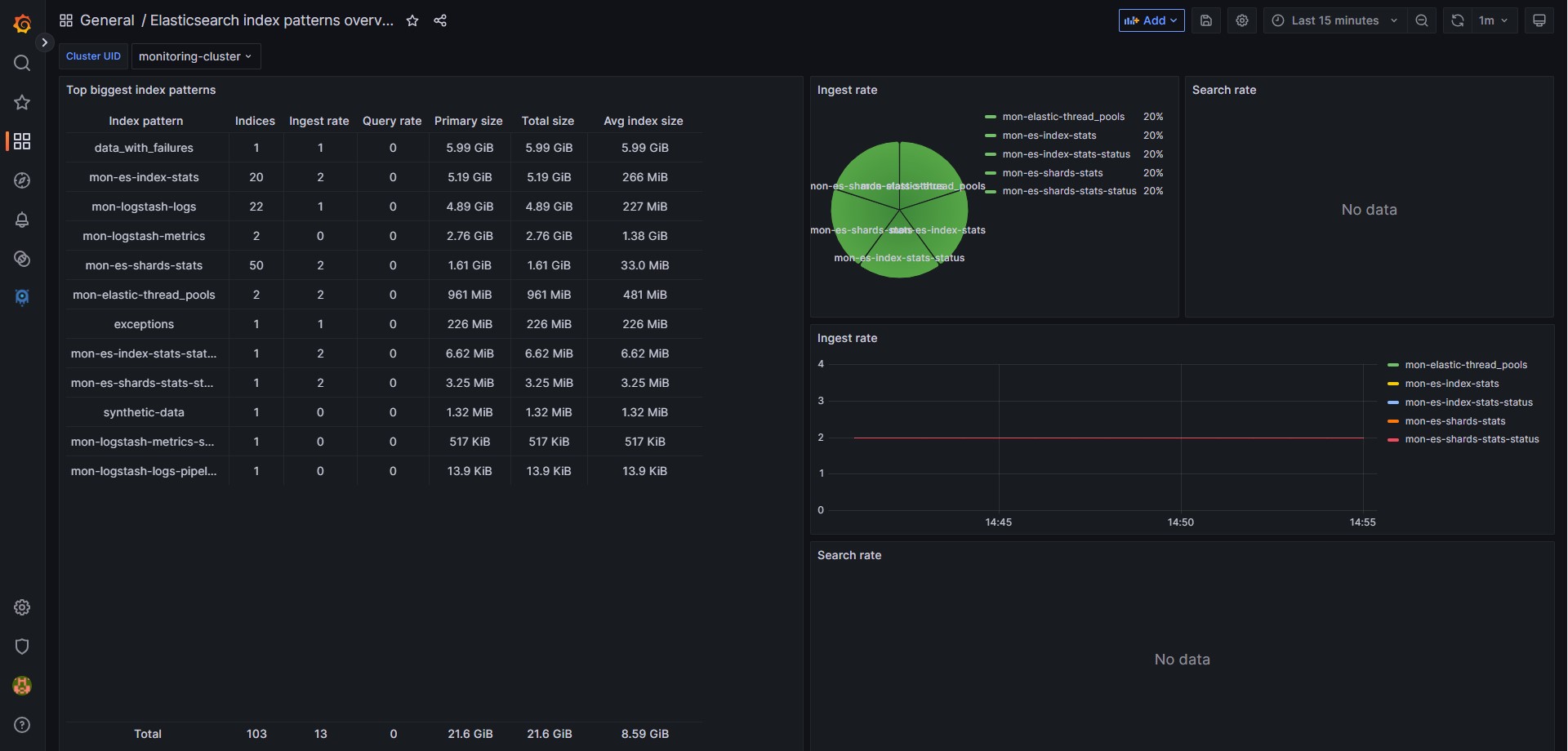Star this dashboard
1568x751 pixels.
point(412,20)
